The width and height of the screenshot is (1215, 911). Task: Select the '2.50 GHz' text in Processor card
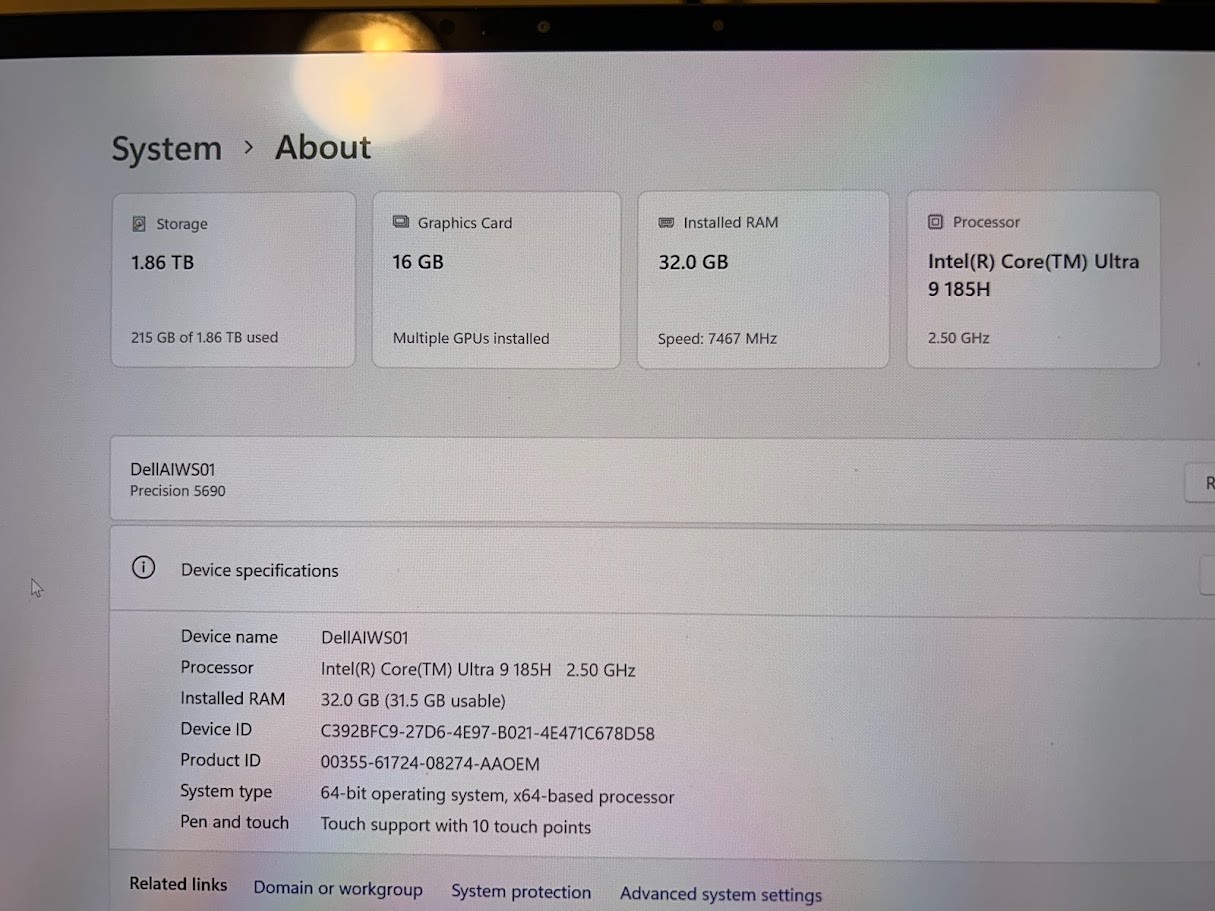tap(958, 338)
